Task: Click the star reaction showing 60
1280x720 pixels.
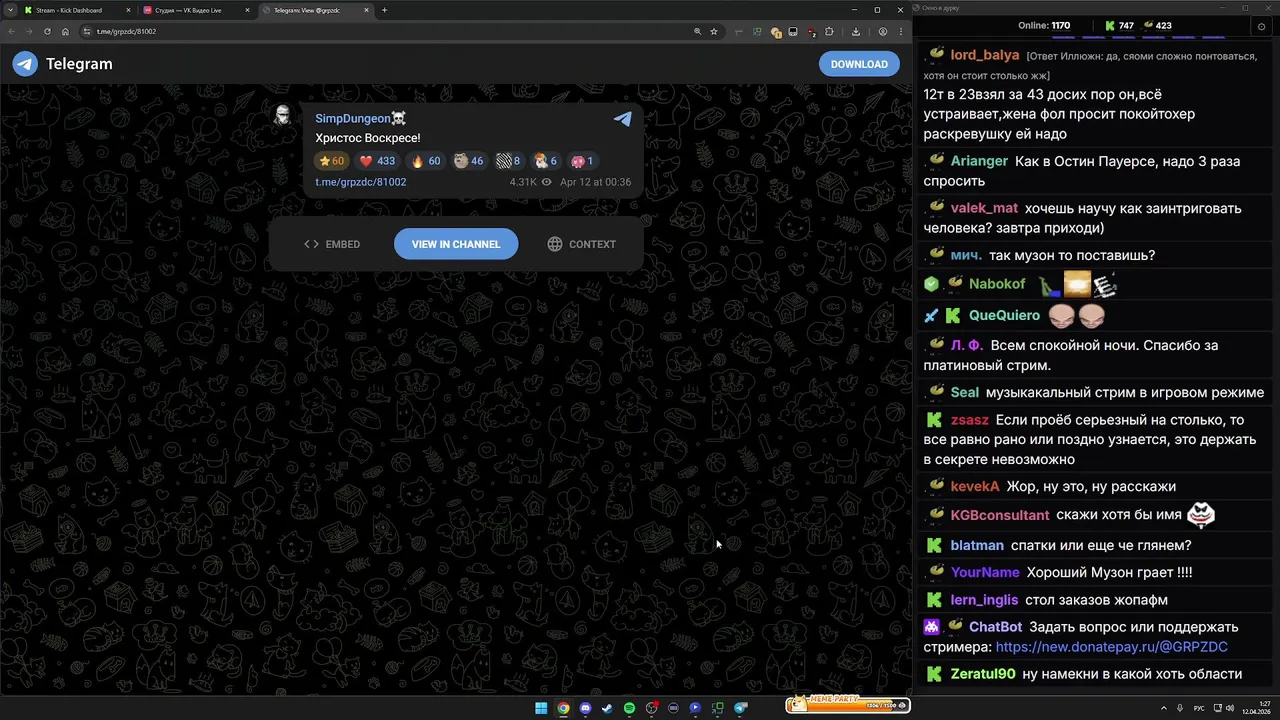Action: tap(331, 161)
